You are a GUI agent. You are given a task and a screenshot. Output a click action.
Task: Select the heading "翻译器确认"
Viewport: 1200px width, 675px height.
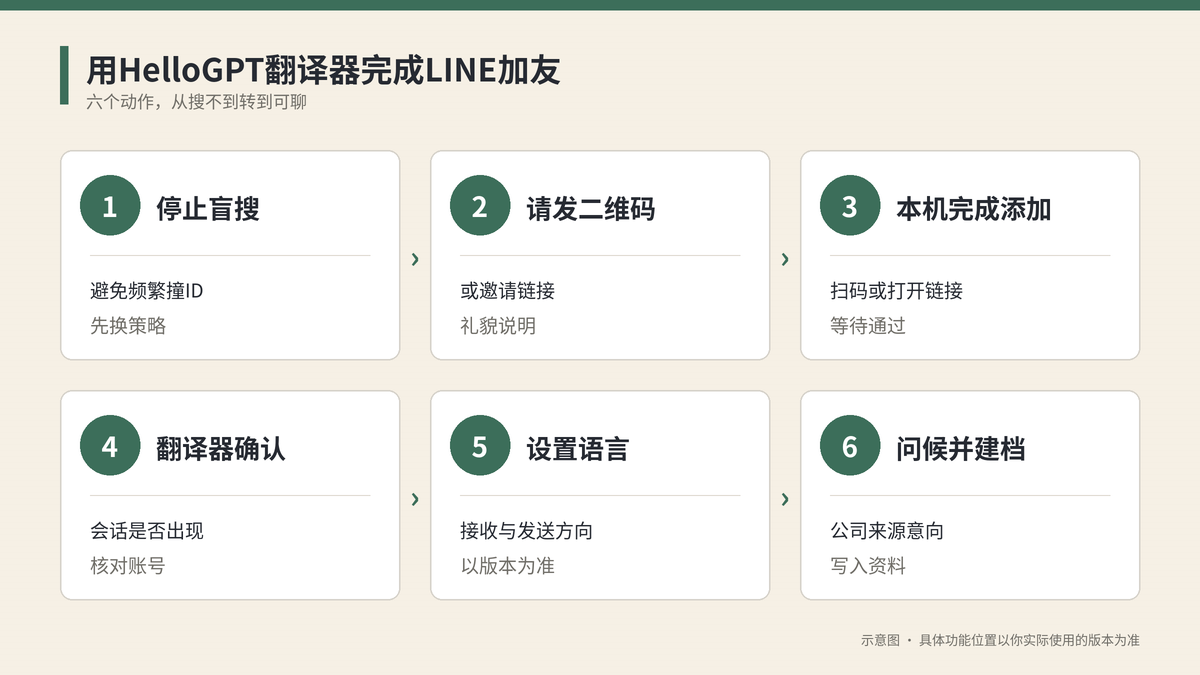pyautogui.click(x=221, y=448)
